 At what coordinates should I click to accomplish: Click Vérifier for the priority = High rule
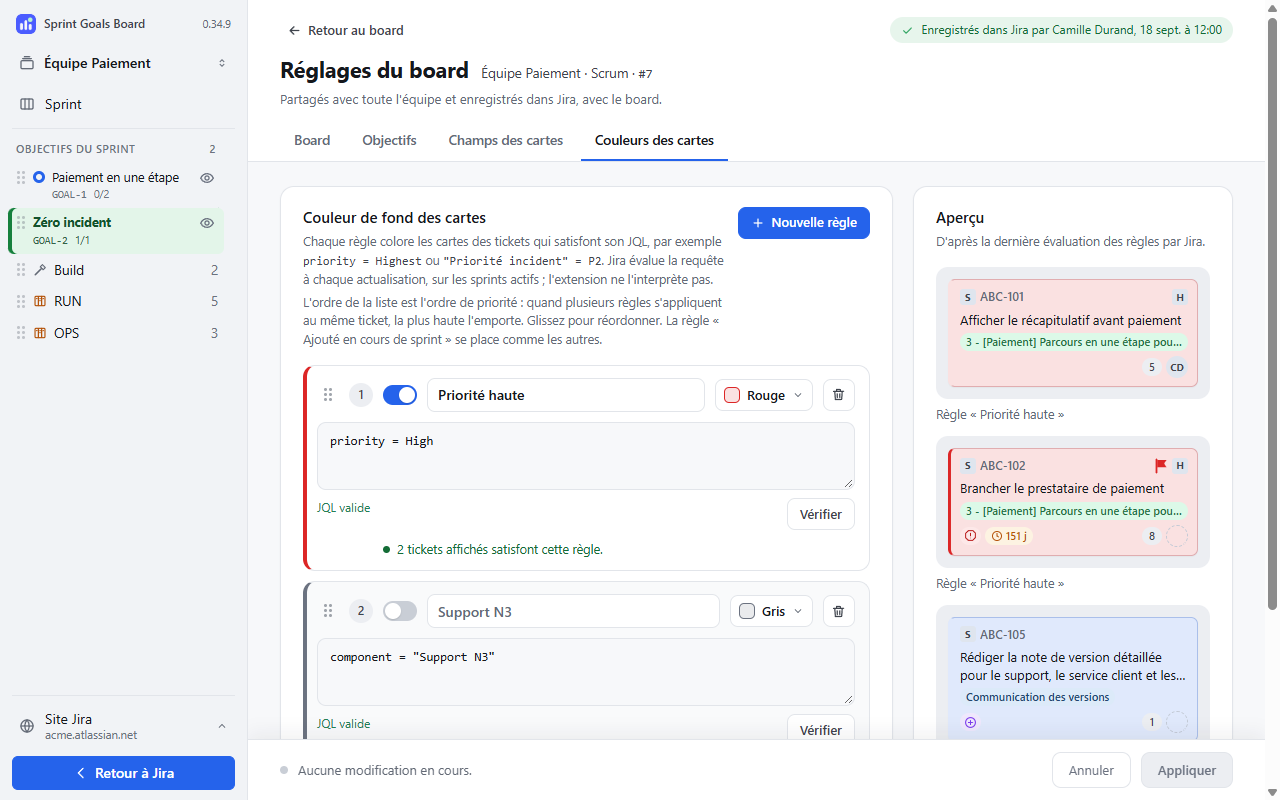tap(821, 514)
